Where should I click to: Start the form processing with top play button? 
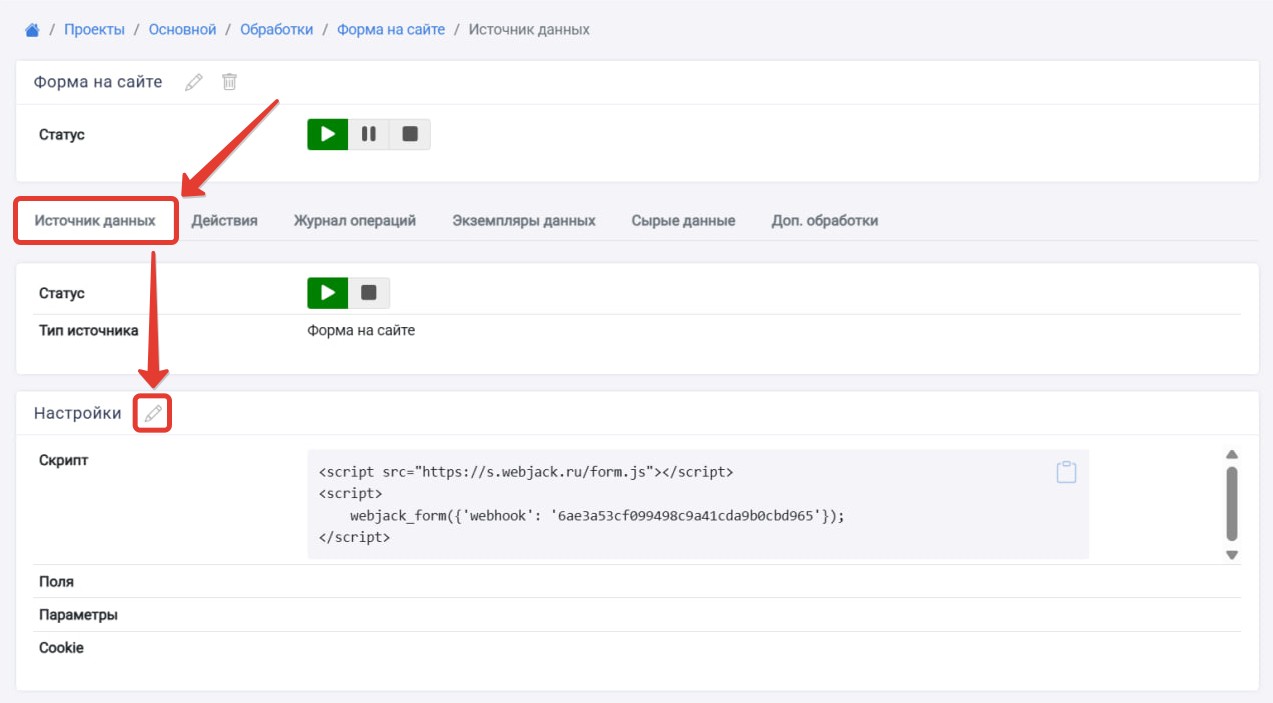click(328, 134)
